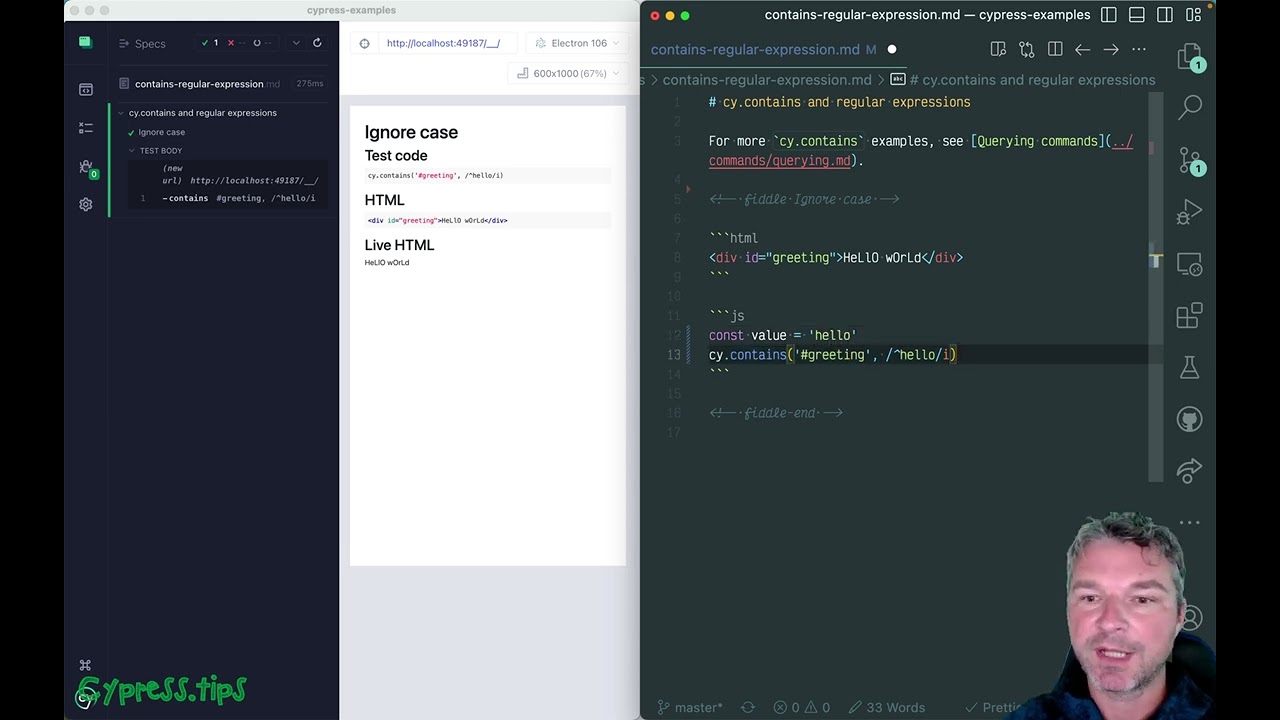Open the Cypress runs list icon
Image resolution: width=1280 pixels, height=720 pixels.
click(85, 128)
